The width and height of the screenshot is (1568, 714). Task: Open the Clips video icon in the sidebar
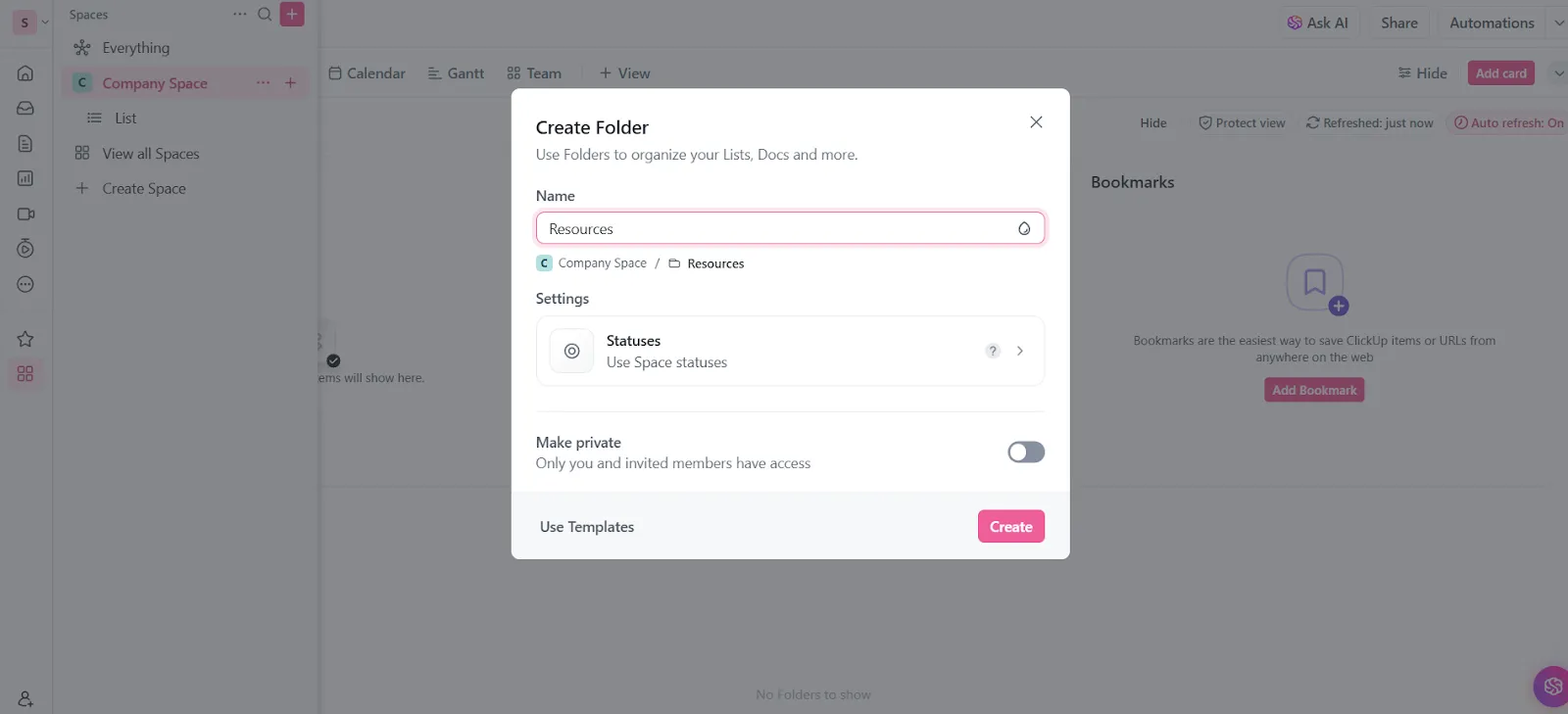point(25,214)
